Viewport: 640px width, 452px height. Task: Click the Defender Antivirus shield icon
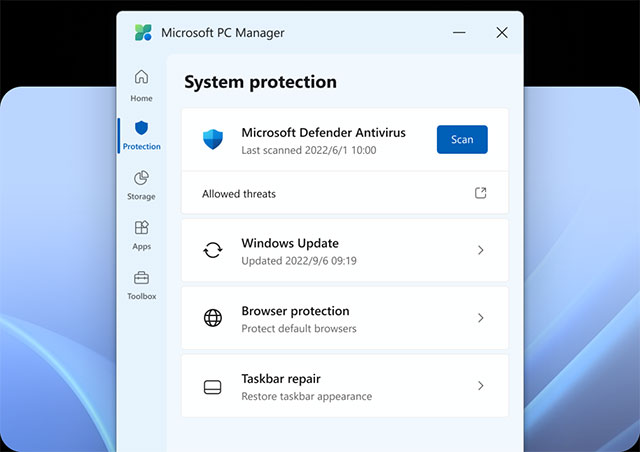(x=213, y=139)
